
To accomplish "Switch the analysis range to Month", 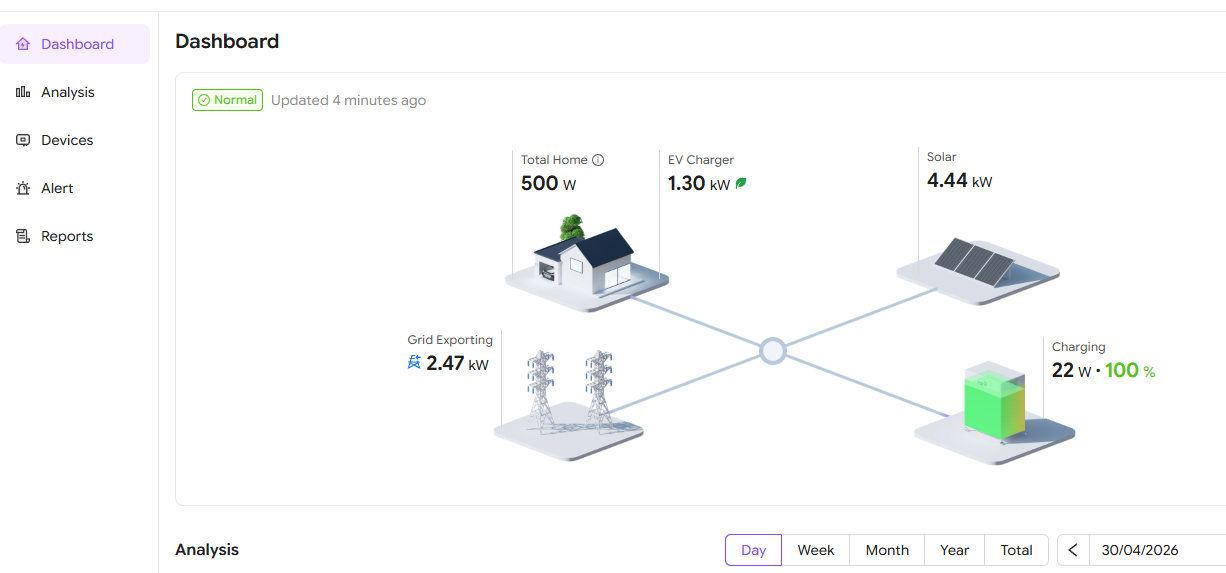I will tap(887, 550).
